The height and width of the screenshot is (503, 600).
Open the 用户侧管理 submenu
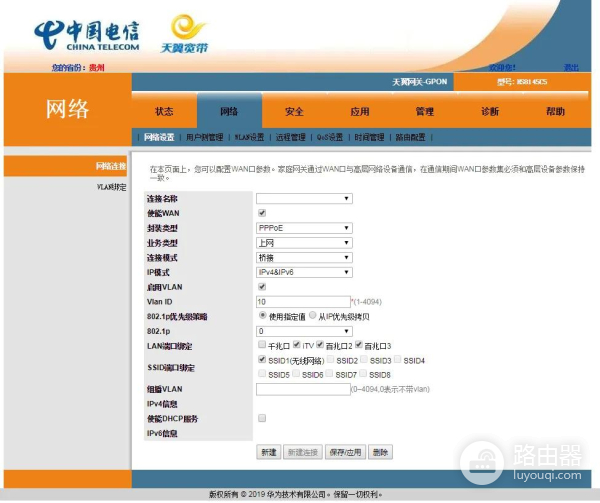pyautogui.click(x=204, y=137)
